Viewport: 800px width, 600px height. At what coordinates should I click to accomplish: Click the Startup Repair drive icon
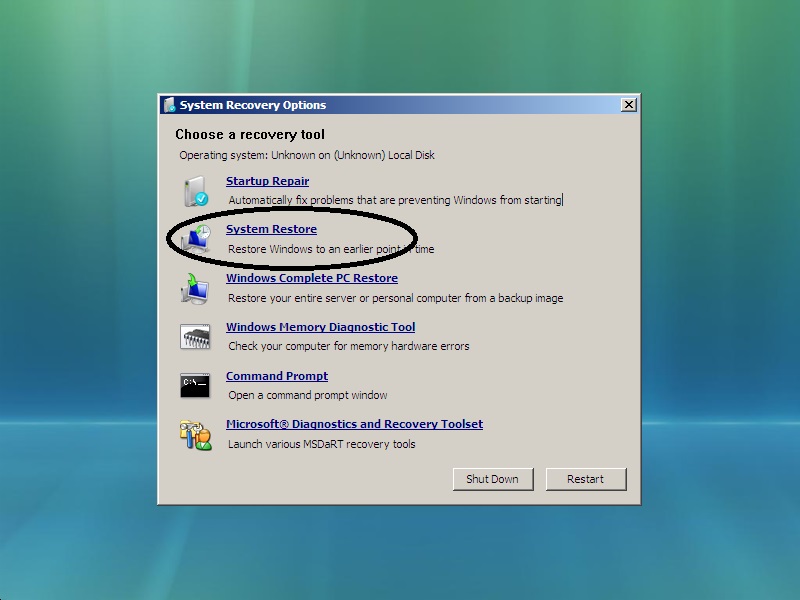click(196, 191)
